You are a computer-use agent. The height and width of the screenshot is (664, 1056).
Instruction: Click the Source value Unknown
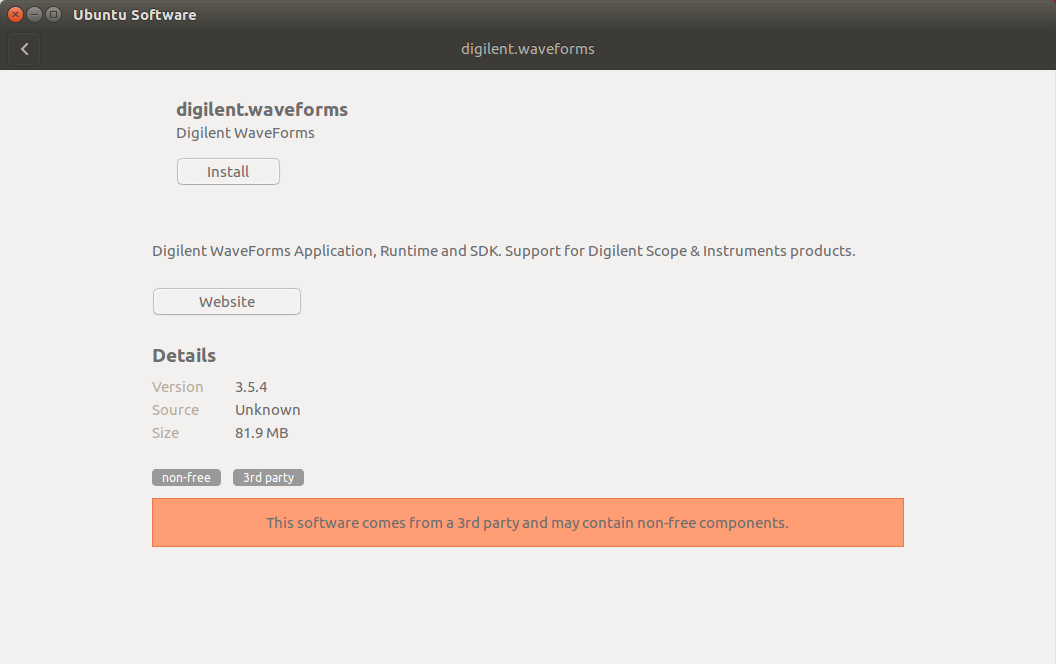[x=267, y=410]
